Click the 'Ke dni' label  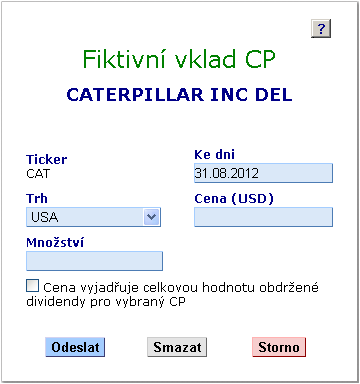215,154
